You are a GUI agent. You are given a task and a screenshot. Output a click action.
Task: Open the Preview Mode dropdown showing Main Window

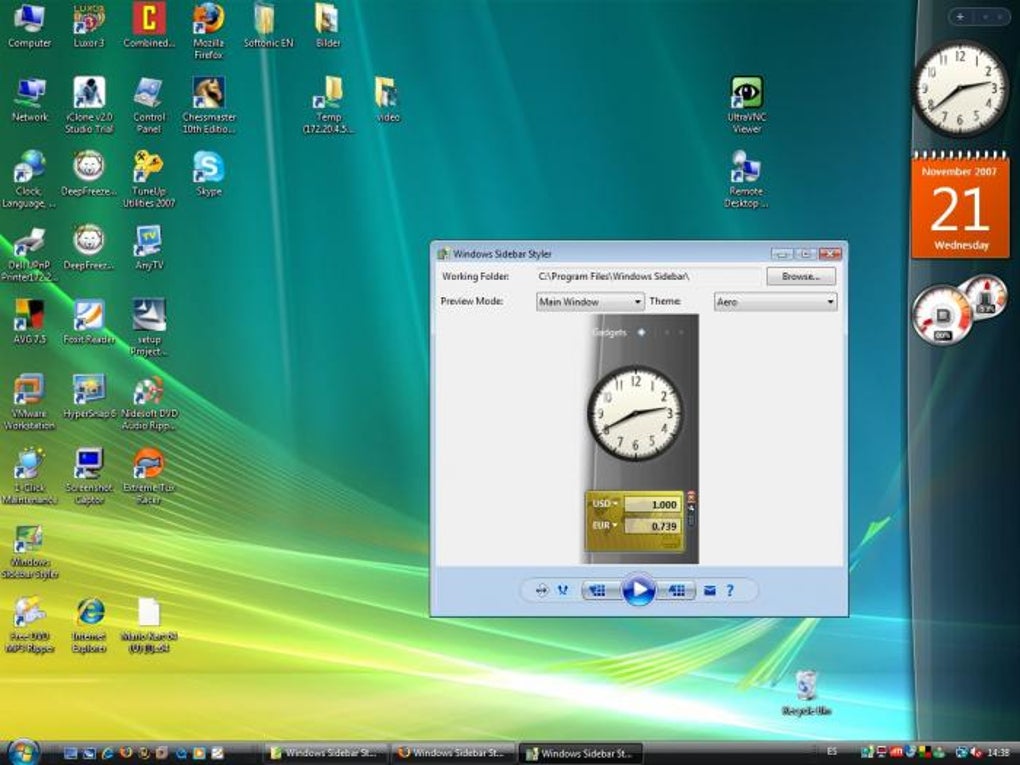590,302
